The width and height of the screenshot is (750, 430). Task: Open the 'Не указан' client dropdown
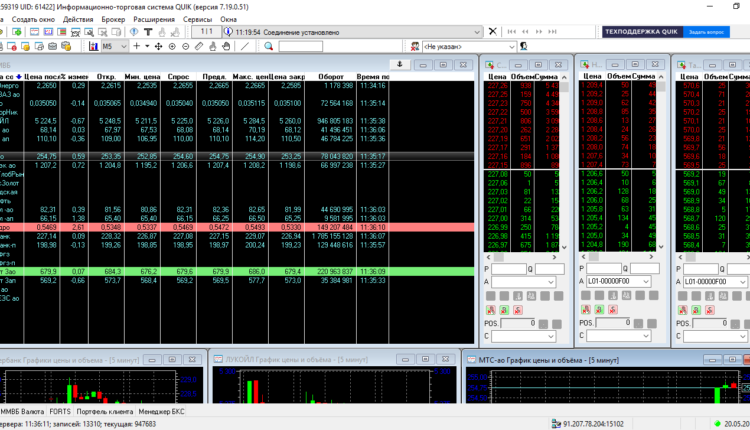[x=511, y=46]
